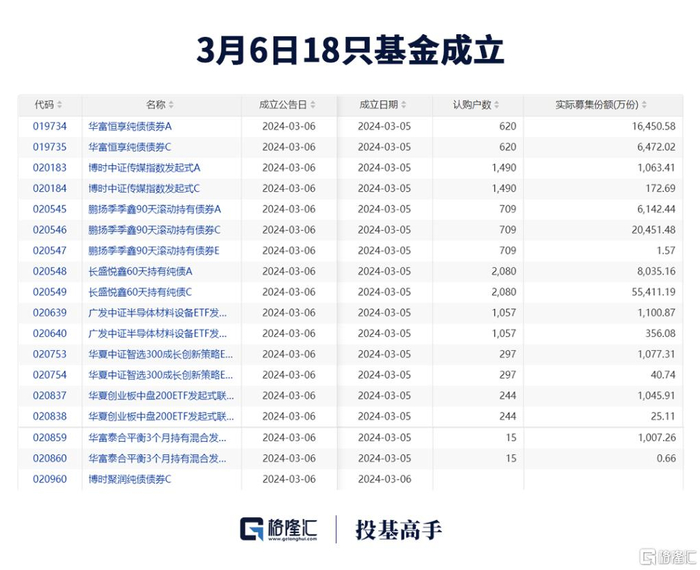Select the share value 1,007.26
Screen dimensions: 700x570
coord(657,437)
